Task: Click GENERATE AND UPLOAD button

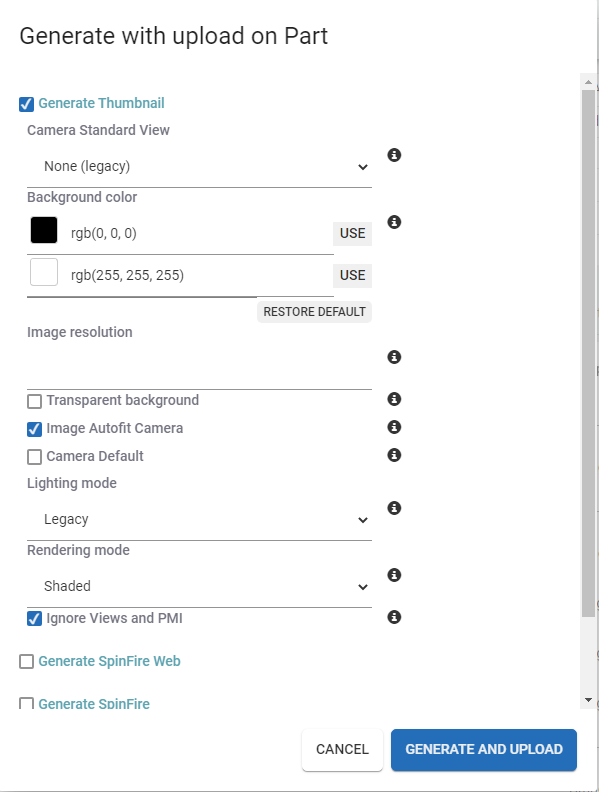Action: (x=484, y=750)
